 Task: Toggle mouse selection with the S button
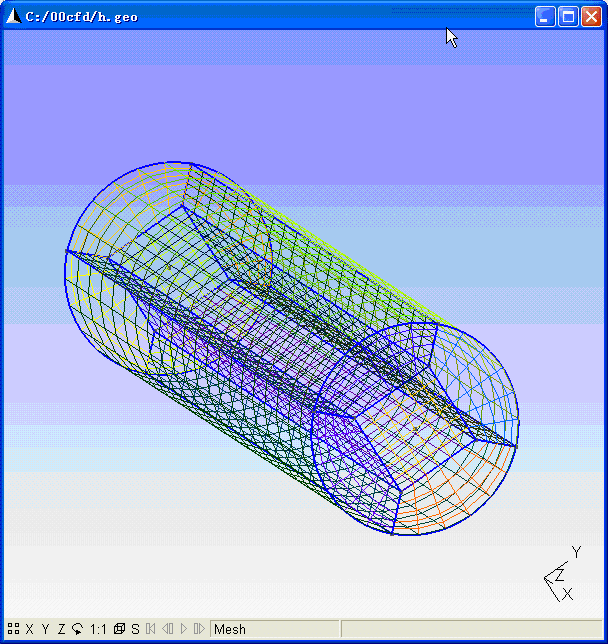click(135, 629)
